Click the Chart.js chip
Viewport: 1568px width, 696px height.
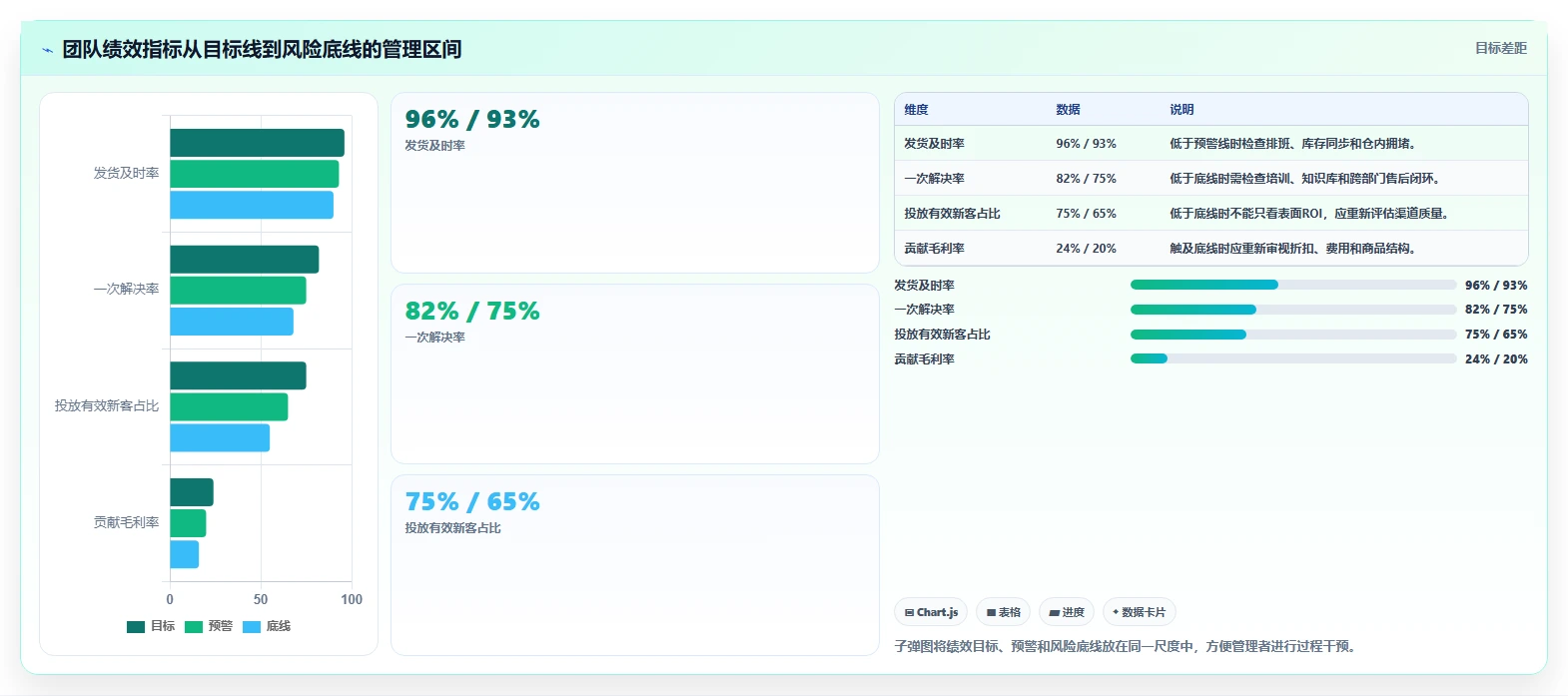(x=931, y=612)
